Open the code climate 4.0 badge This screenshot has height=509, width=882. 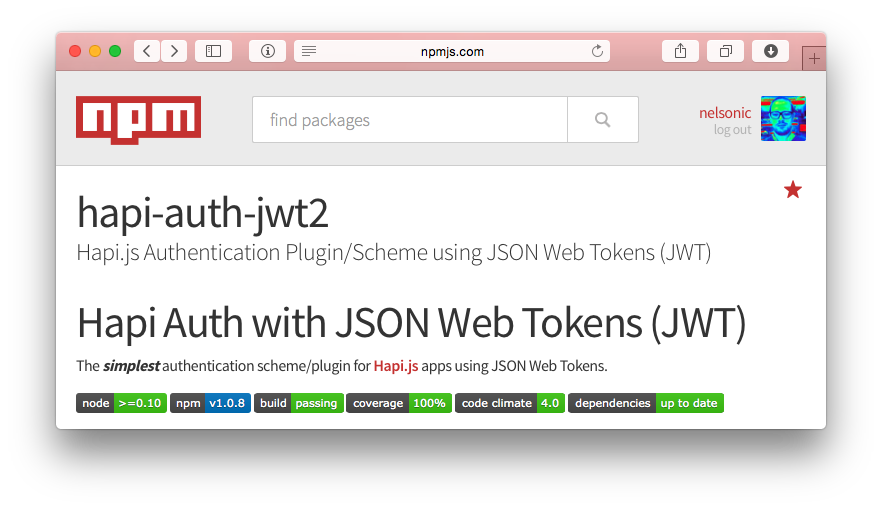[510, 403]
